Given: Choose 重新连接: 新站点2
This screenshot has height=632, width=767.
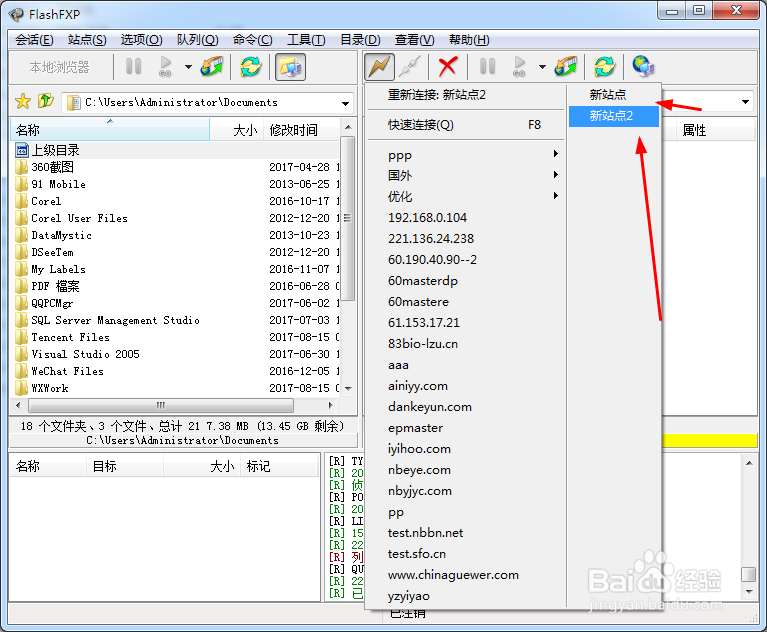Looking at the screenshot, I should (x=466, y=94).
